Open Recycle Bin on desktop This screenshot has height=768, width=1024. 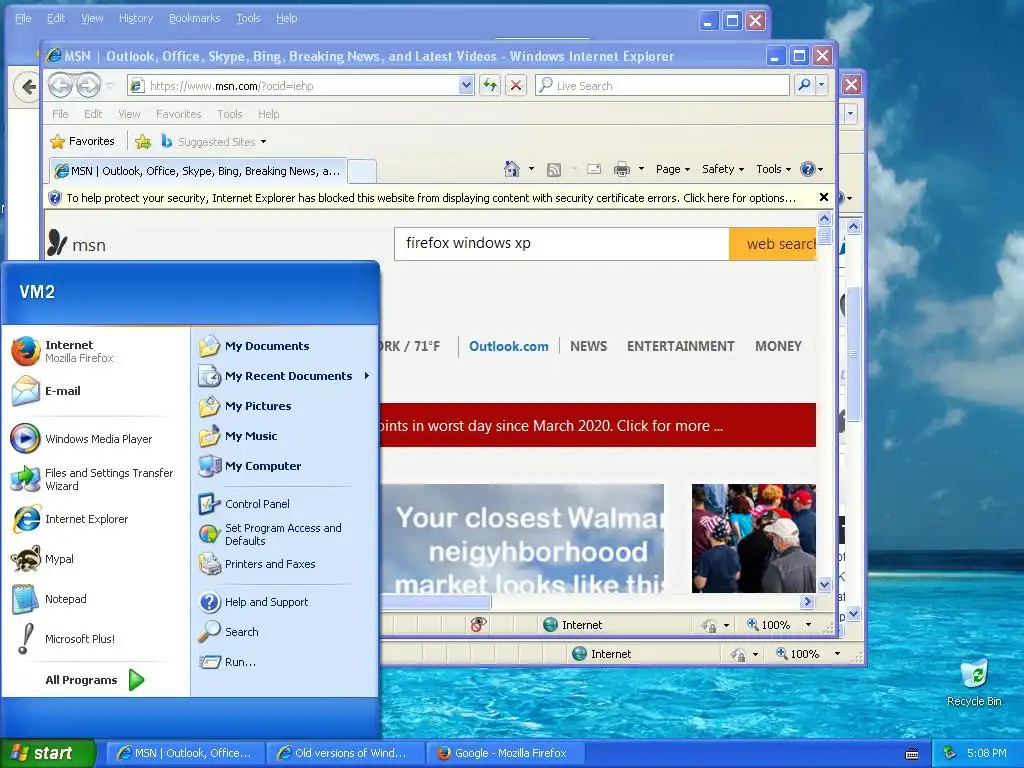click(974, 682)
